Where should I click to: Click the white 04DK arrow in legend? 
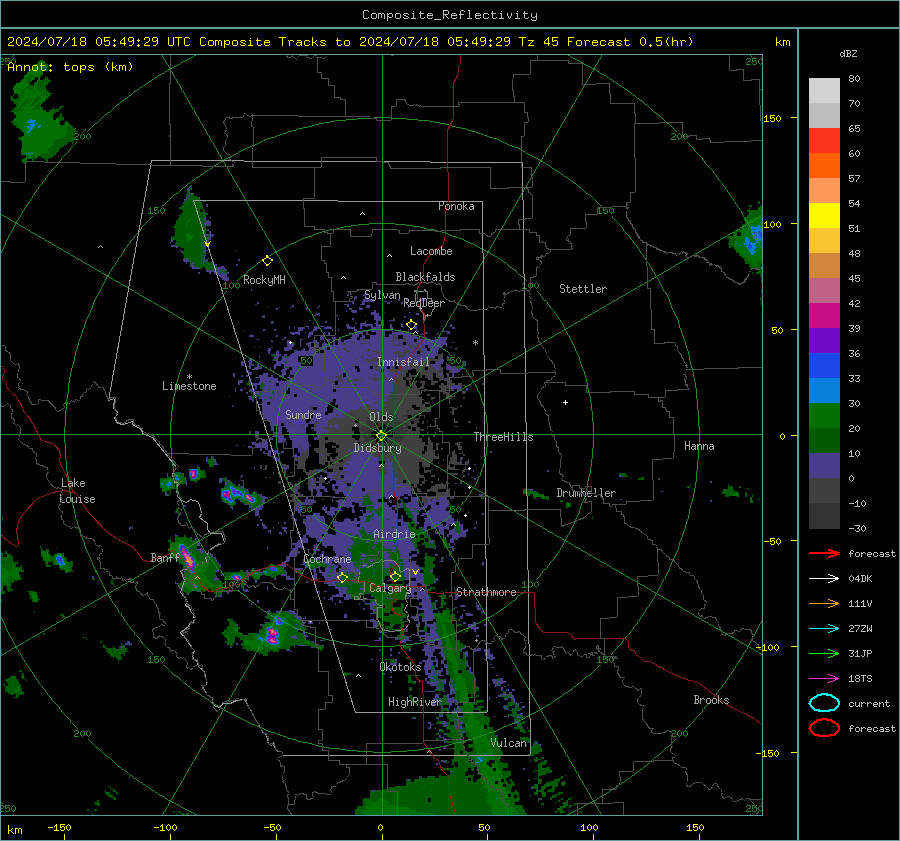(x=824, y=579)
